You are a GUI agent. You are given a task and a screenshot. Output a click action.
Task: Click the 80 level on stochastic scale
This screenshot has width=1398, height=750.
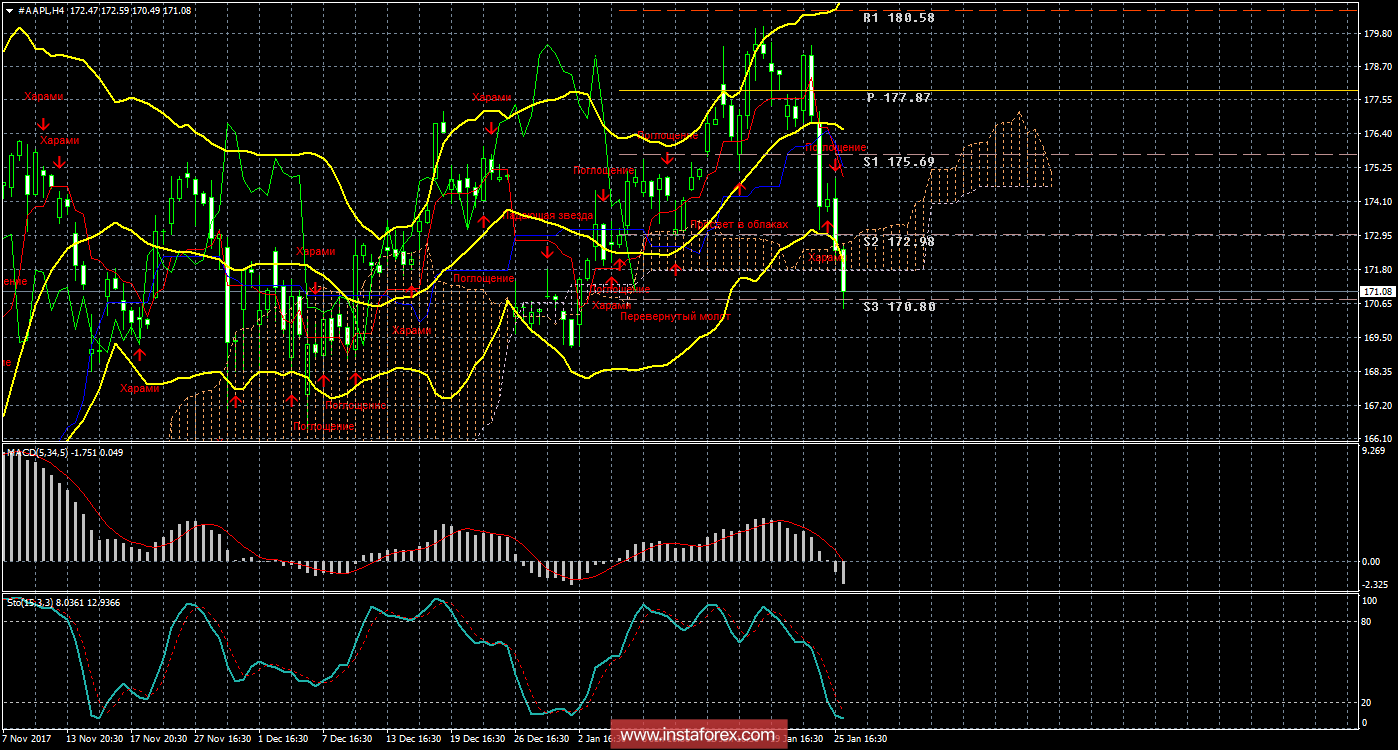click(x=1368, y=622)
